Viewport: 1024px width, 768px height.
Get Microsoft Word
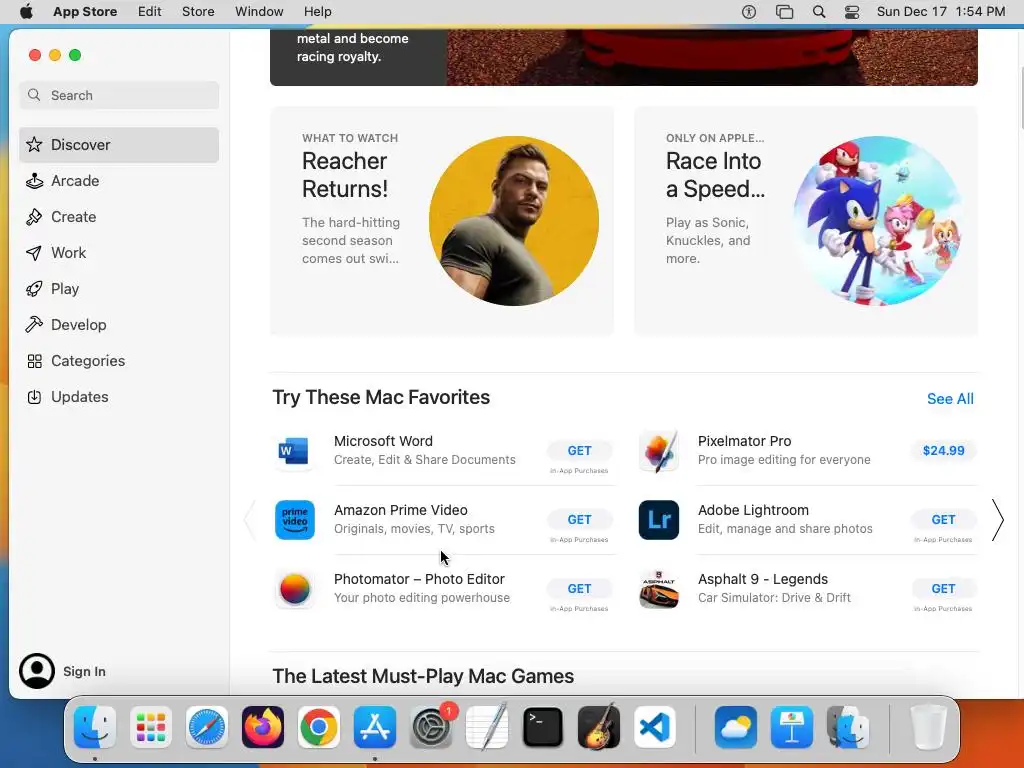[x=579, y=451]
